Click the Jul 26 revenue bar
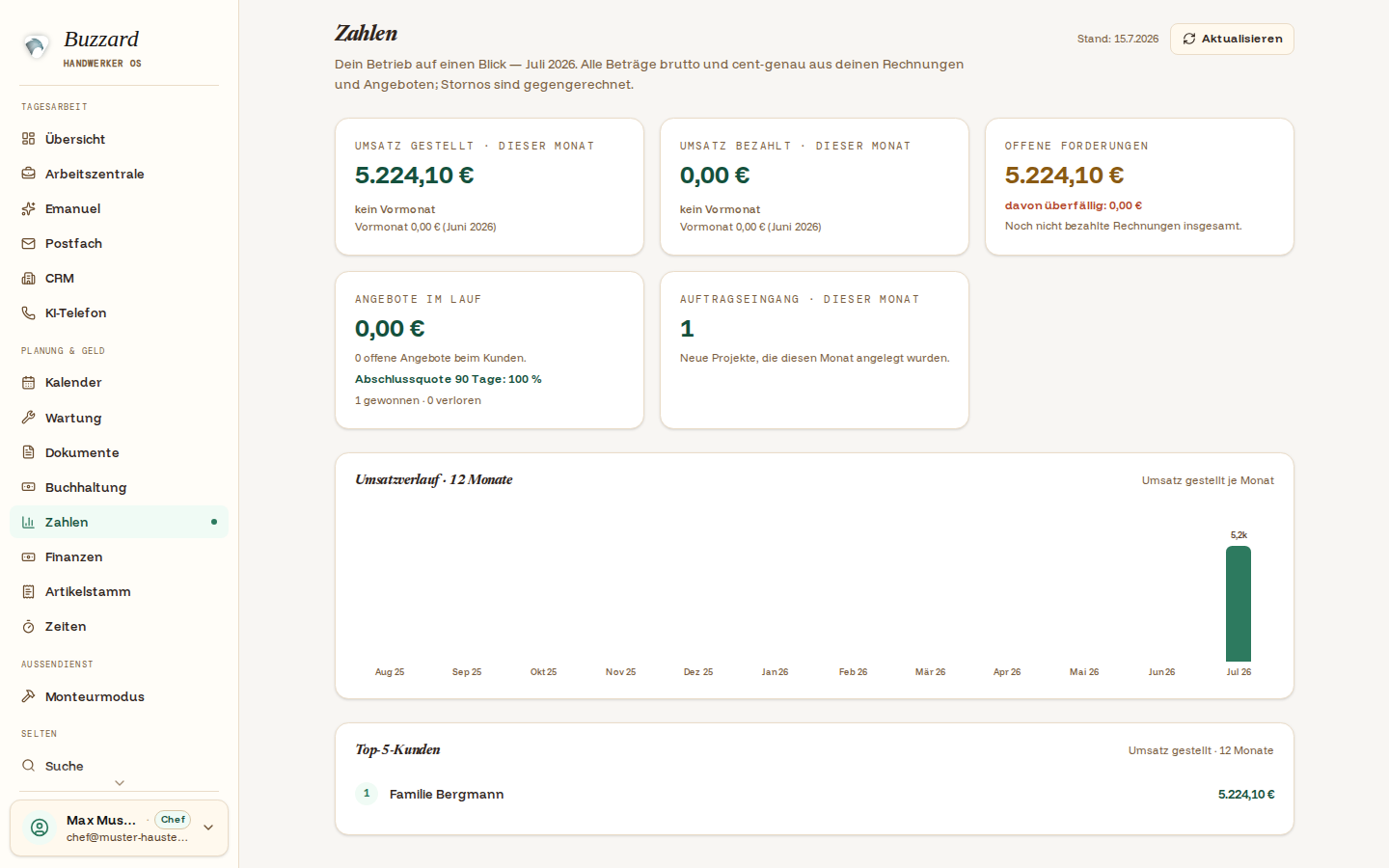This screenshot has height=868, width=1389. click(1239, 604)
